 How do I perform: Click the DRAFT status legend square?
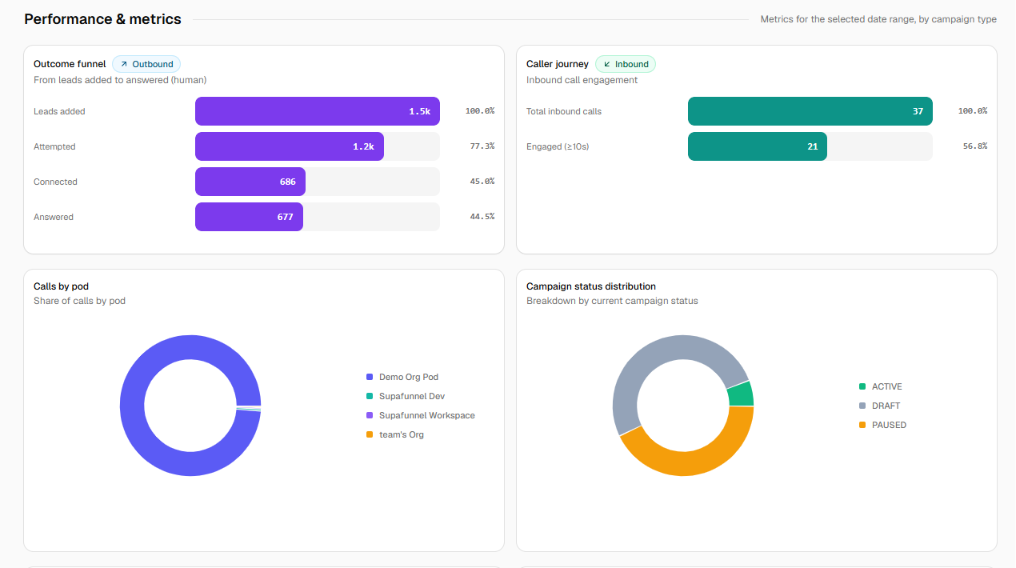(x=862, y=406)
